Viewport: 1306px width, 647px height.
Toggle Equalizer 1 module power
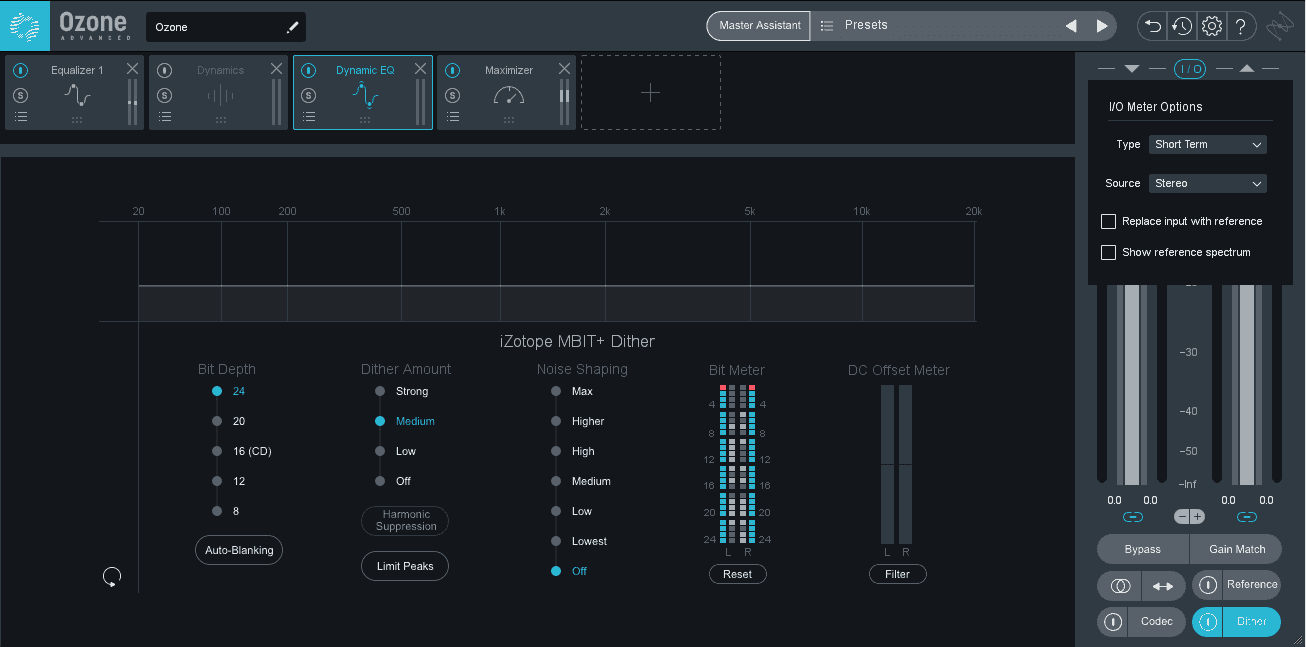coord(20,70)
